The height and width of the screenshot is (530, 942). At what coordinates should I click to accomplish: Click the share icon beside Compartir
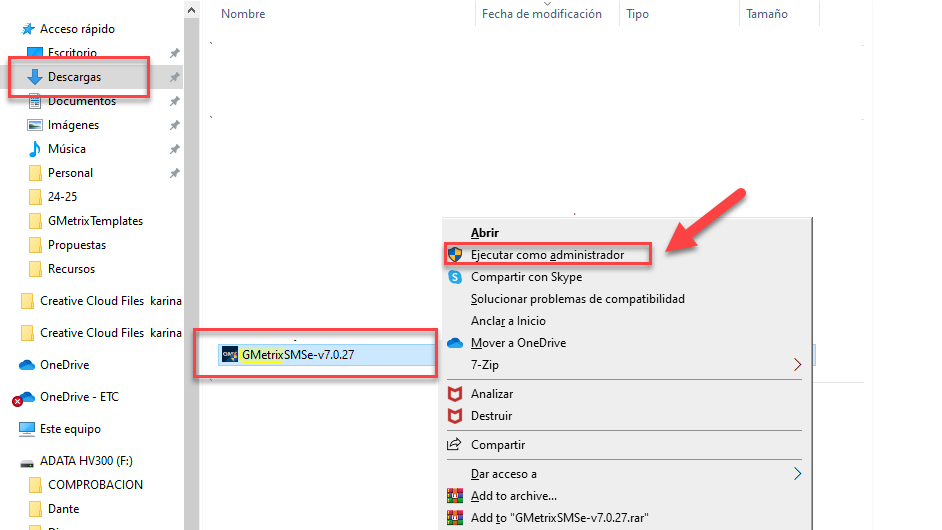(455, 445)
